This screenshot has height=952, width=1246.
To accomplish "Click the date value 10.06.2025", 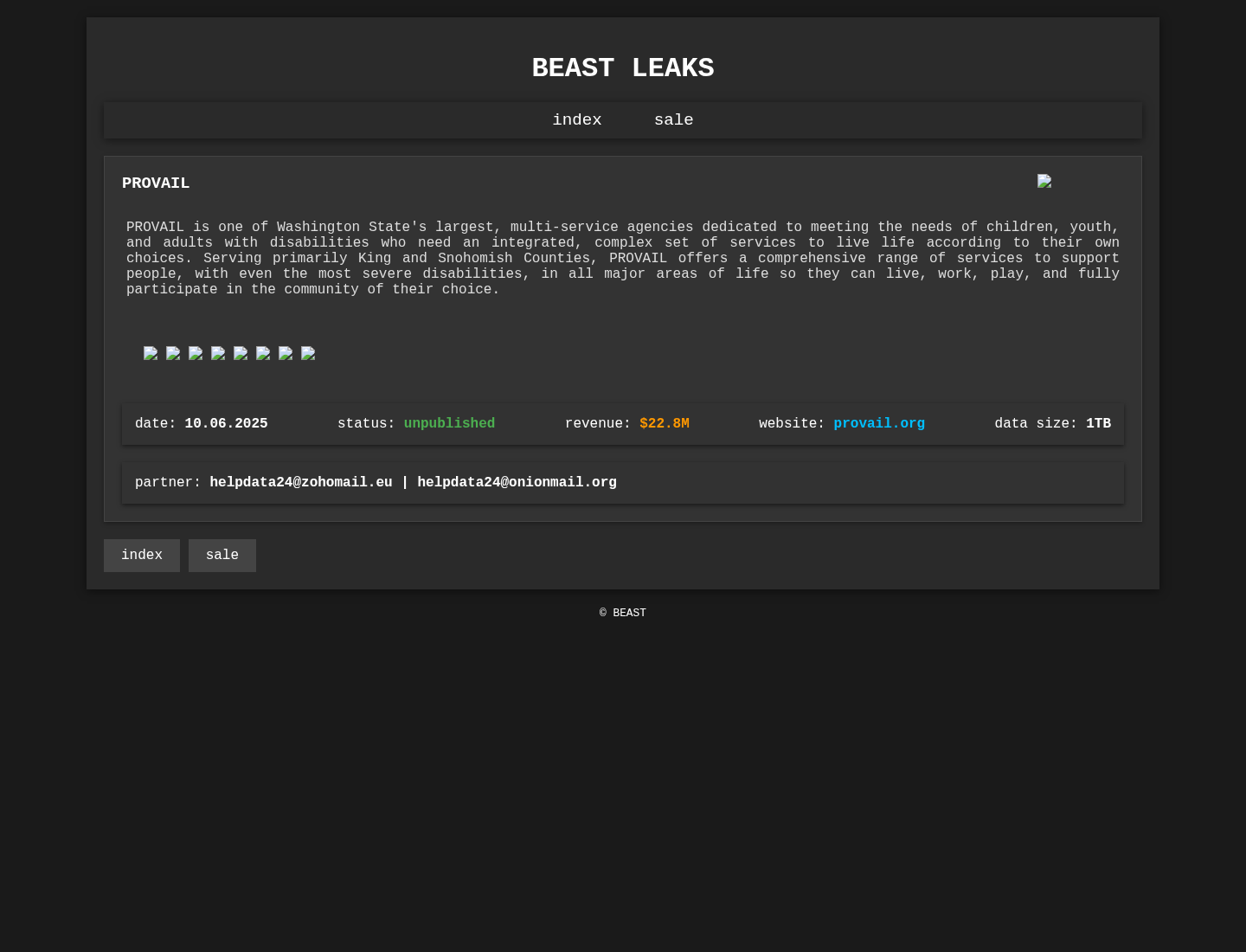I will click(x=226, y=424).
